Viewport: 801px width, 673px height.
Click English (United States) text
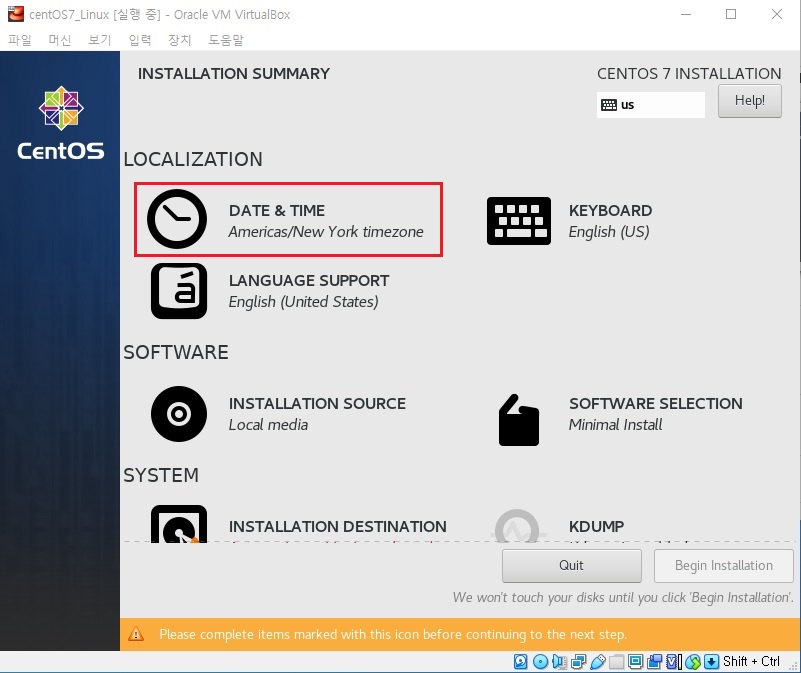(303, 302)
